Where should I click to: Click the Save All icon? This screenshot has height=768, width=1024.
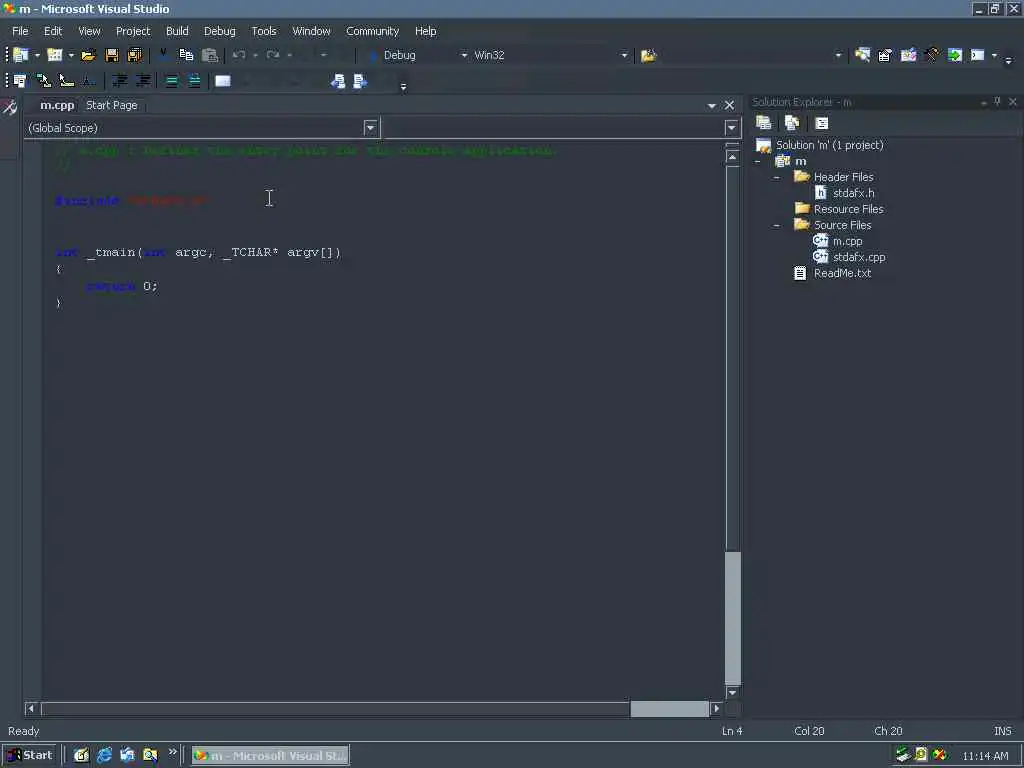pyautogui.click(x=135, y=56)
